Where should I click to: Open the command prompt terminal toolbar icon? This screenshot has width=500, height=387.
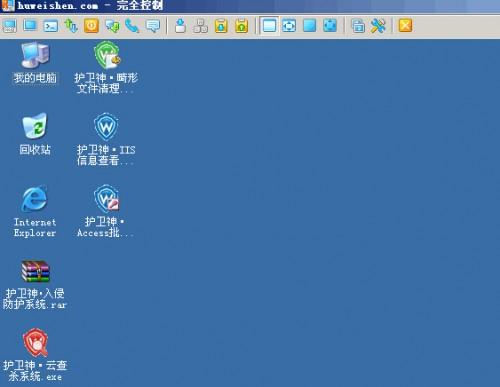[x=51, y=26]
